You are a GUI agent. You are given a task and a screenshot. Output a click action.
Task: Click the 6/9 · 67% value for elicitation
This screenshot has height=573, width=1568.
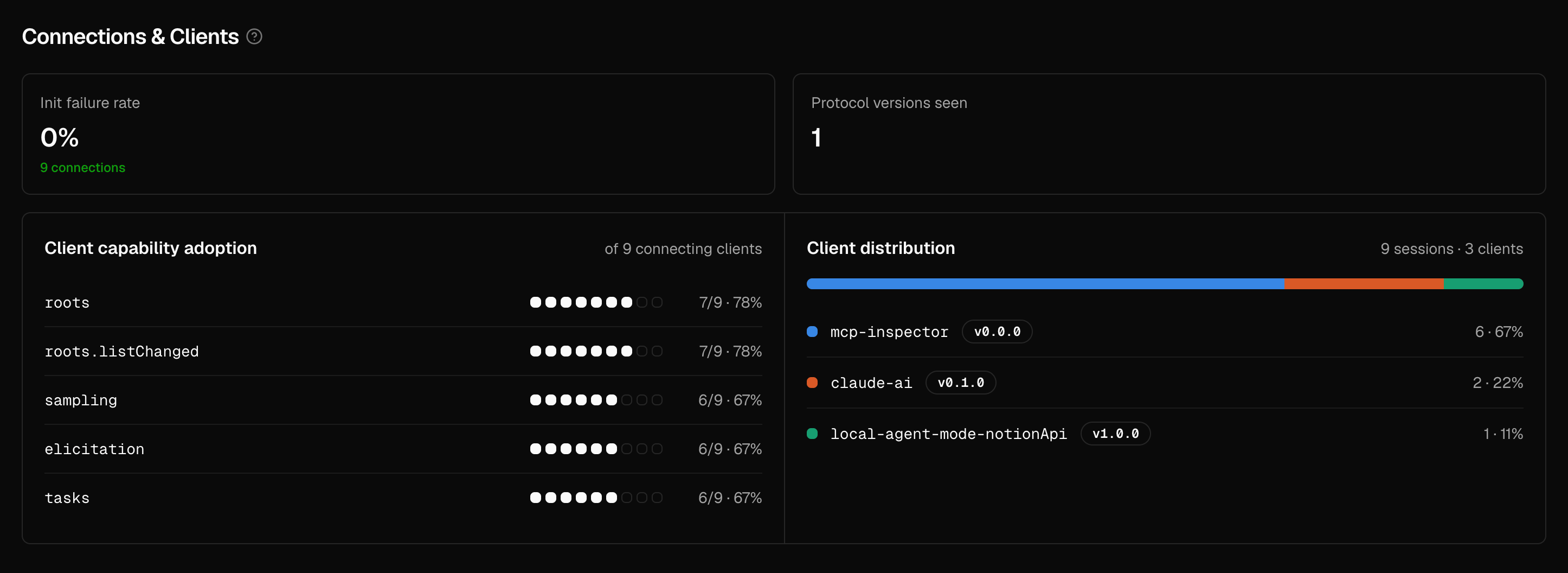click(730, 449)
